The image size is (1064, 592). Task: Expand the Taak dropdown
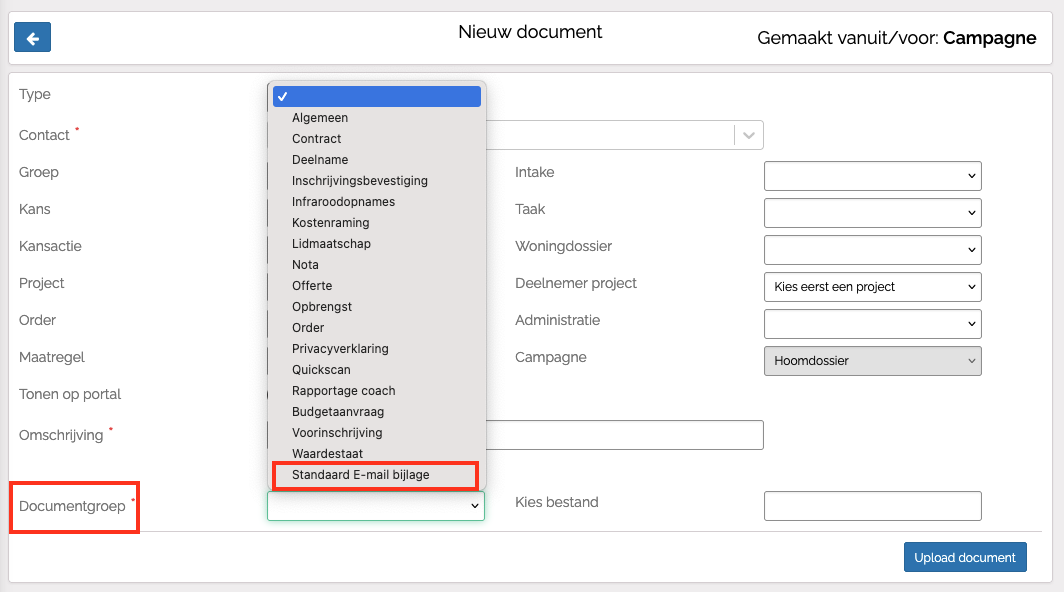(872, 213)
